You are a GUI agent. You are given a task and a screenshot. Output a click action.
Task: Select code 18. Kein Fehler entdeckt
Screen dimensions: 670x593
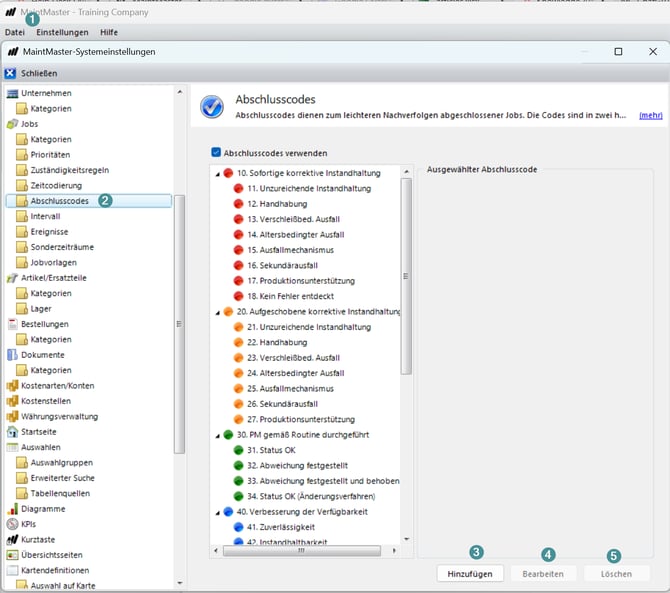(291, 296)
